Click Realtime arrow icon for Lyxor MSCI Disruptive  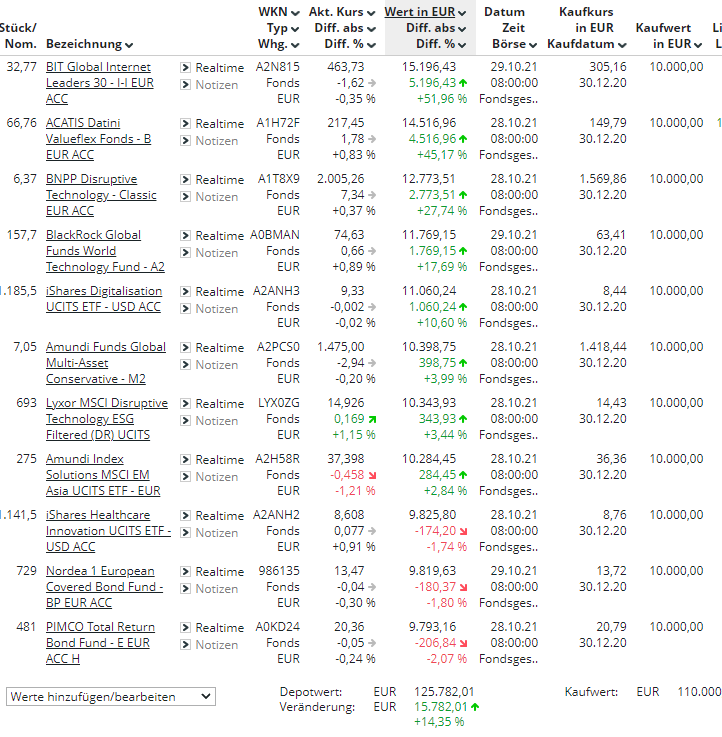point(186,403)
